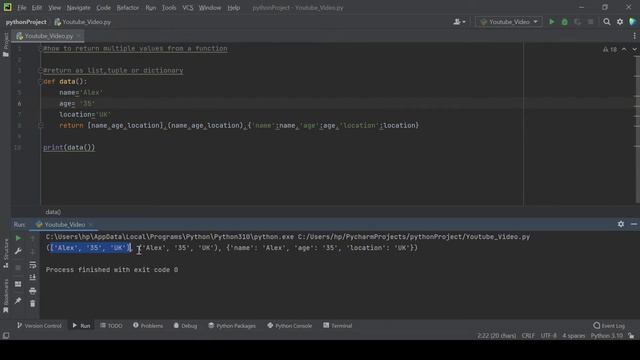
Task: Open the VCS menu
Action: tap(188, 8)
